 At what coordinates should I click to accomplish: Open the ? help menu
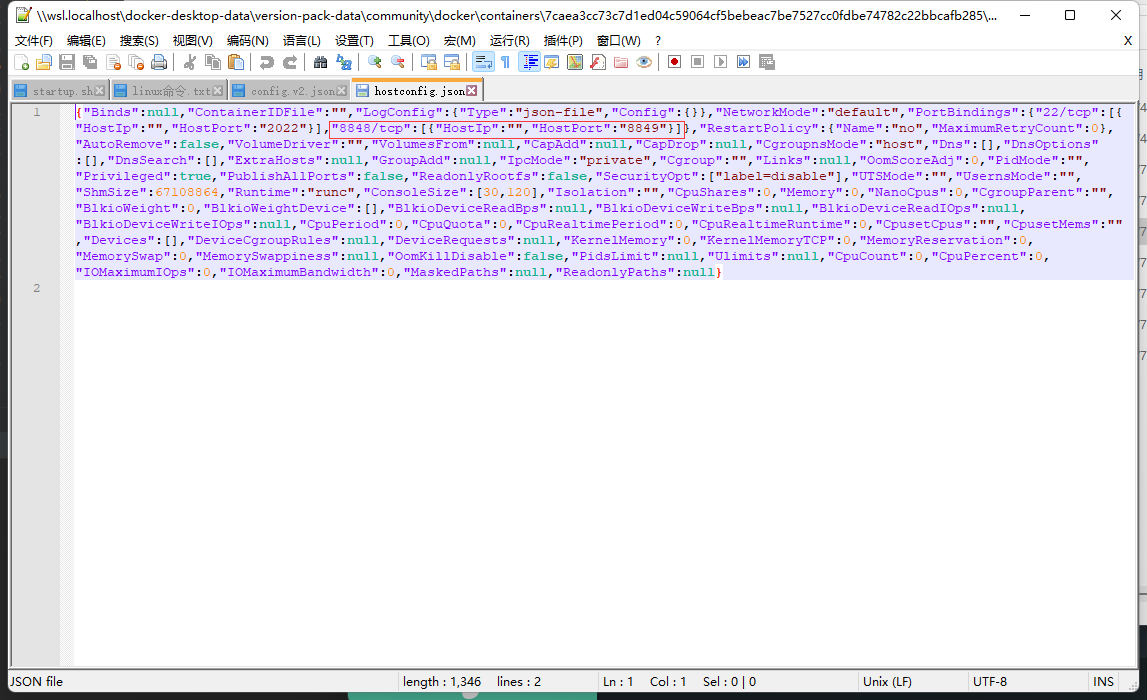pyautogui.click(x=658, y=41)
